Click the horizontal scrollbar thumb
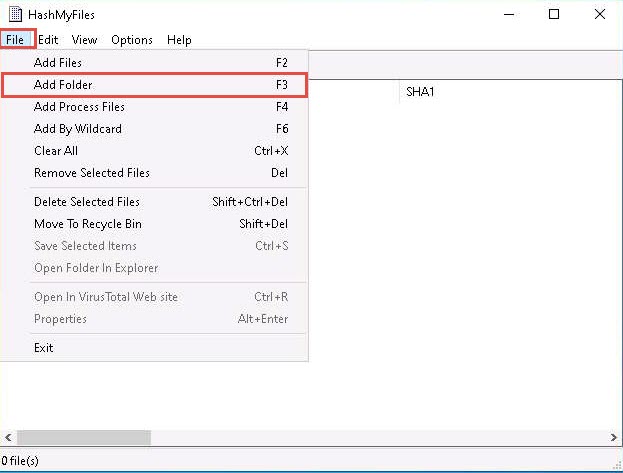This screenshot has width=623, height=473. (x=83, y=438)
